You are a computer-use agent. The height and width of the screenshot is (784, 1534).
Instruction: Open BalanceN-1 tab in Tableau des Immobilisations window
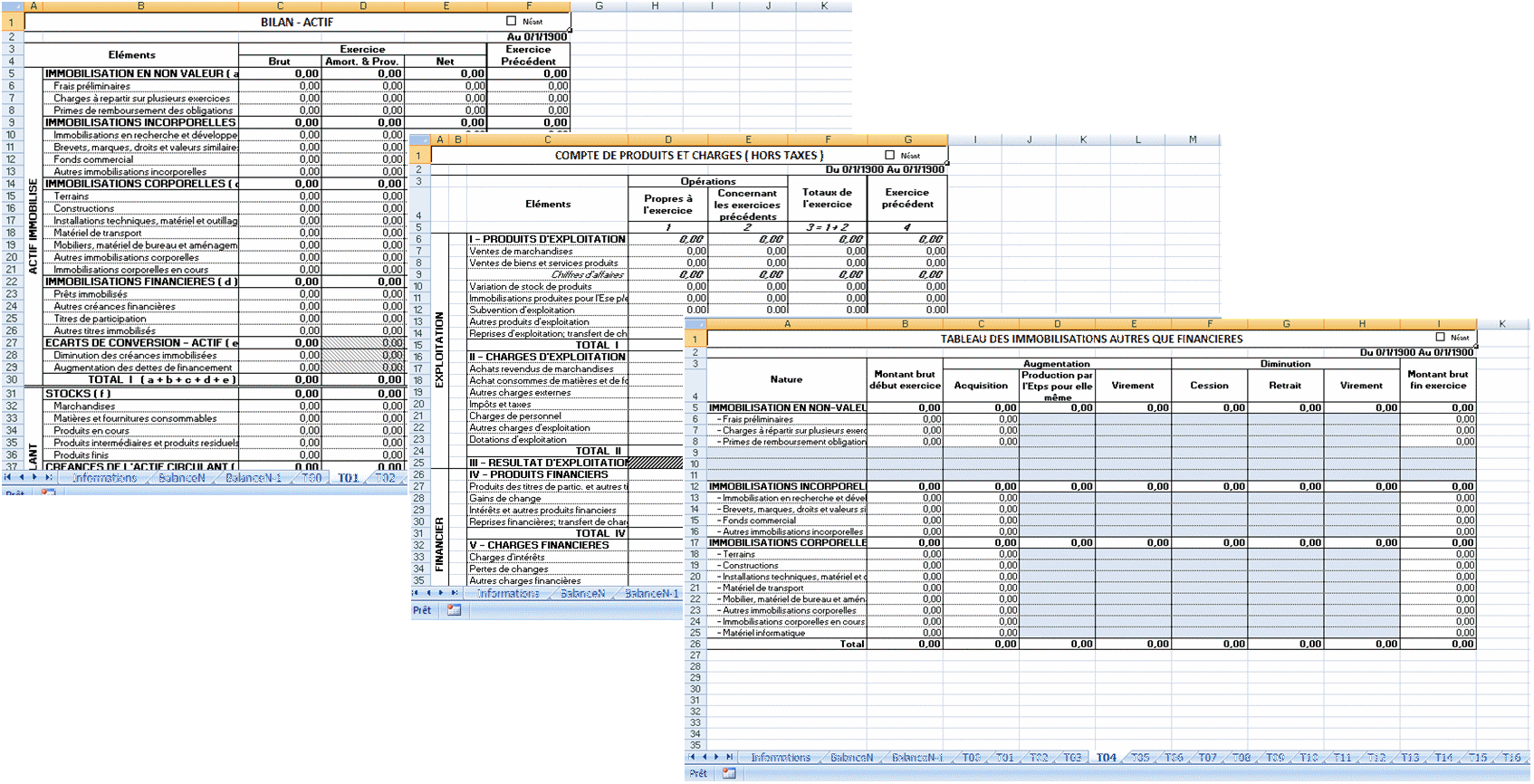pyautogui.click(x=916, y=758)
